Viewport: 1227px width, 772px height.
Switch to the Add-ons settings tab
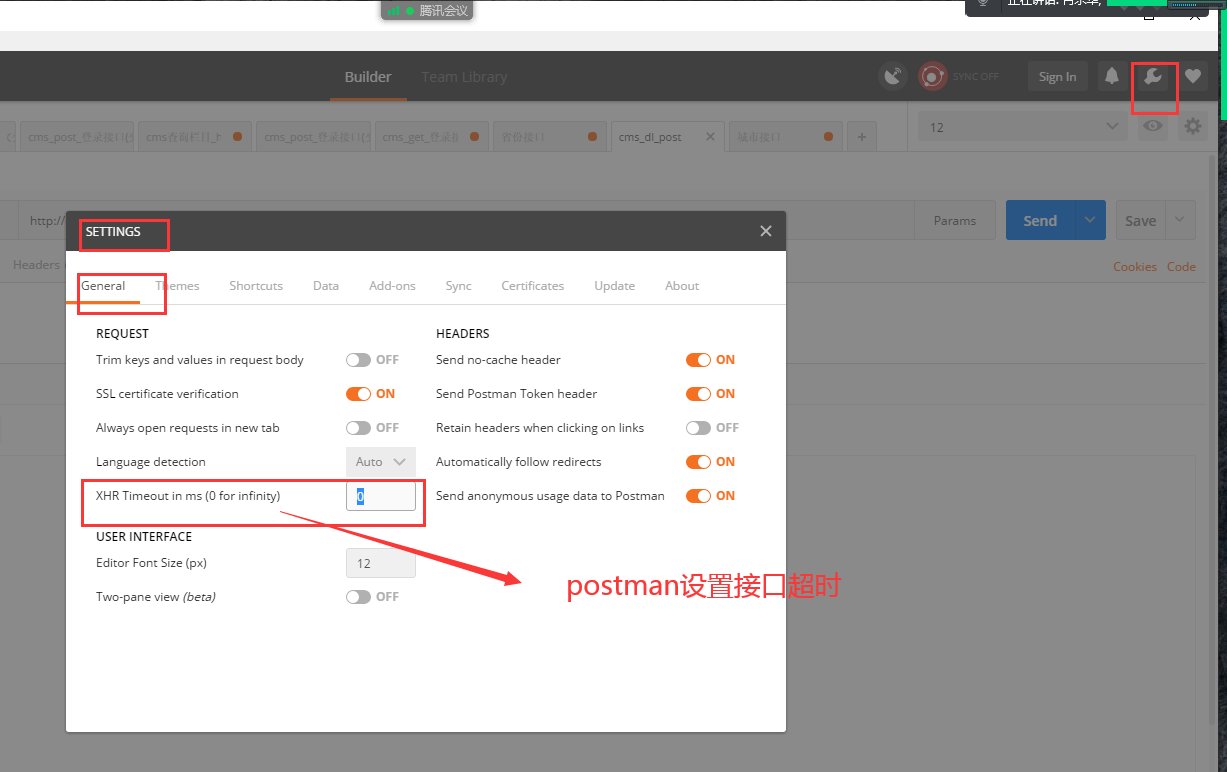point(392,286)
